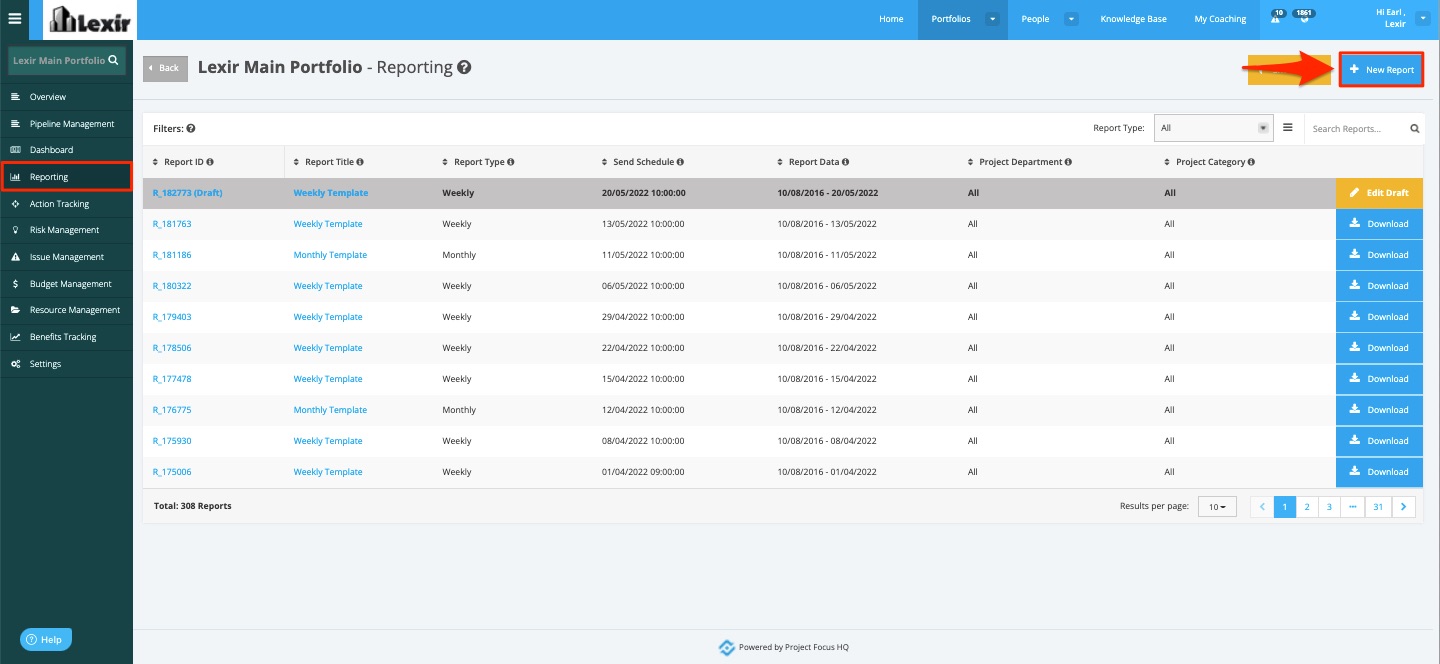Viewport: 1440px width, 664px height.
Task: Open Risk Management in the sidebar
Action: tap(66, 230)
